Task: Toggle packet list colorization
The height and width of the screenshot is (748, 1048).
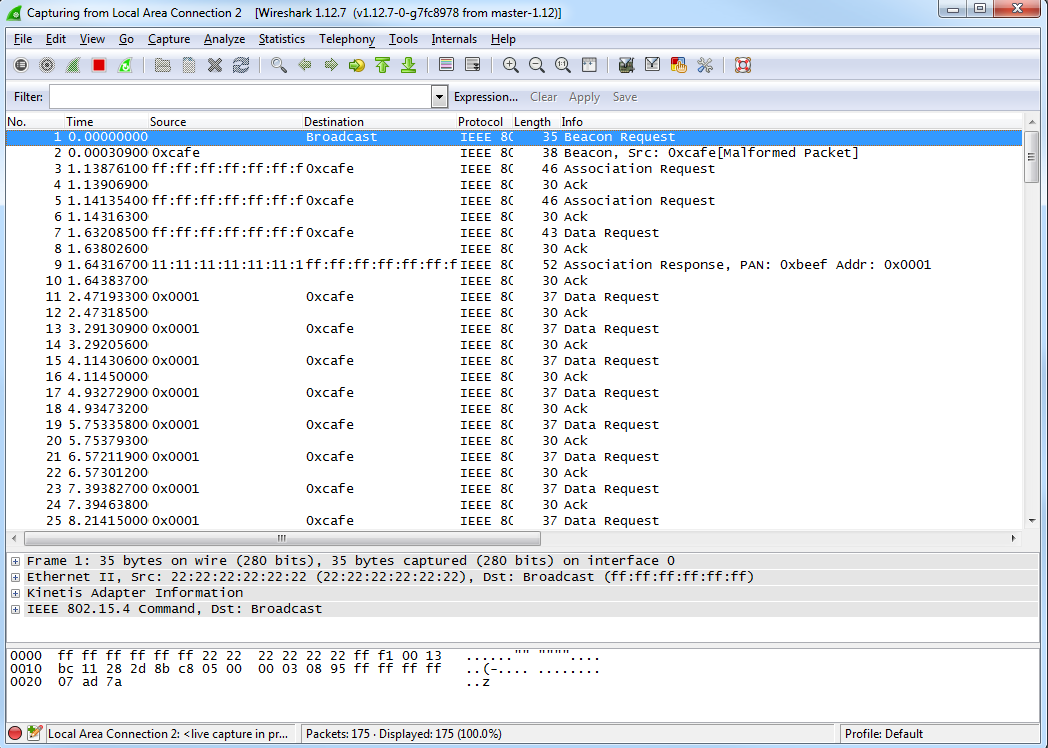Action: point(446,66)
